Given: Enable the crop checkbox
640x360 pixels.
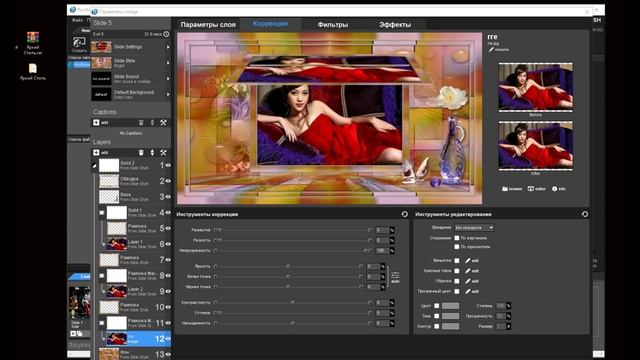Looking at the screenshot, I should pyautogui.click(x=457, y=281).
